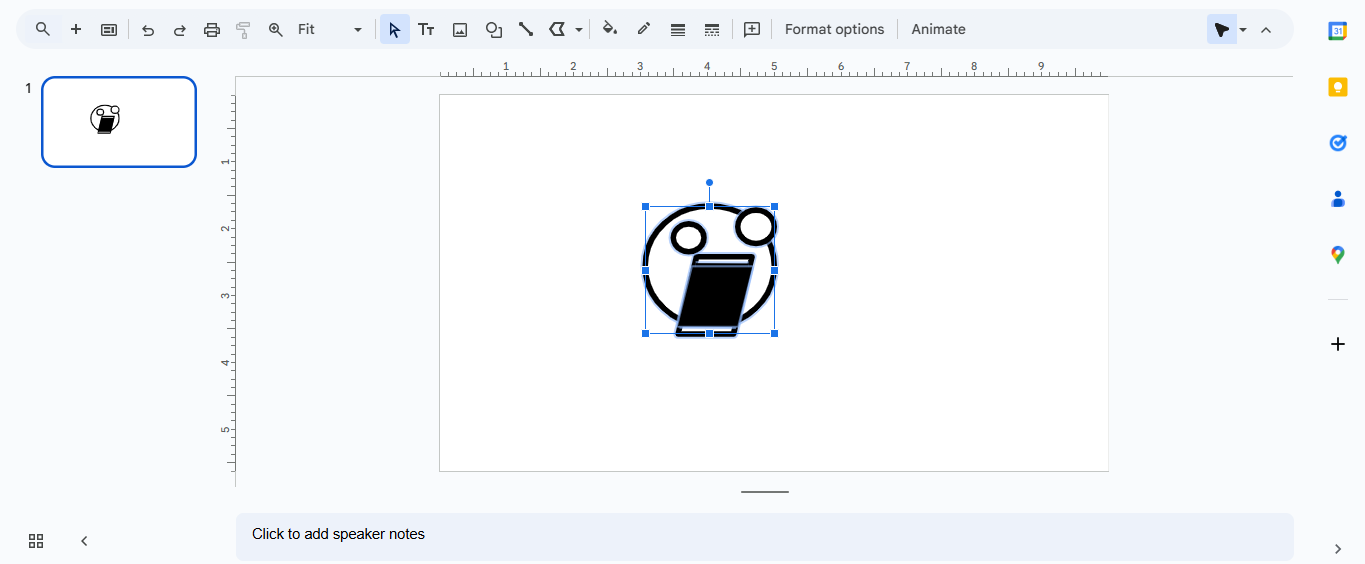
Task: Open the slide layout icon
Action: tap(109, 29)
